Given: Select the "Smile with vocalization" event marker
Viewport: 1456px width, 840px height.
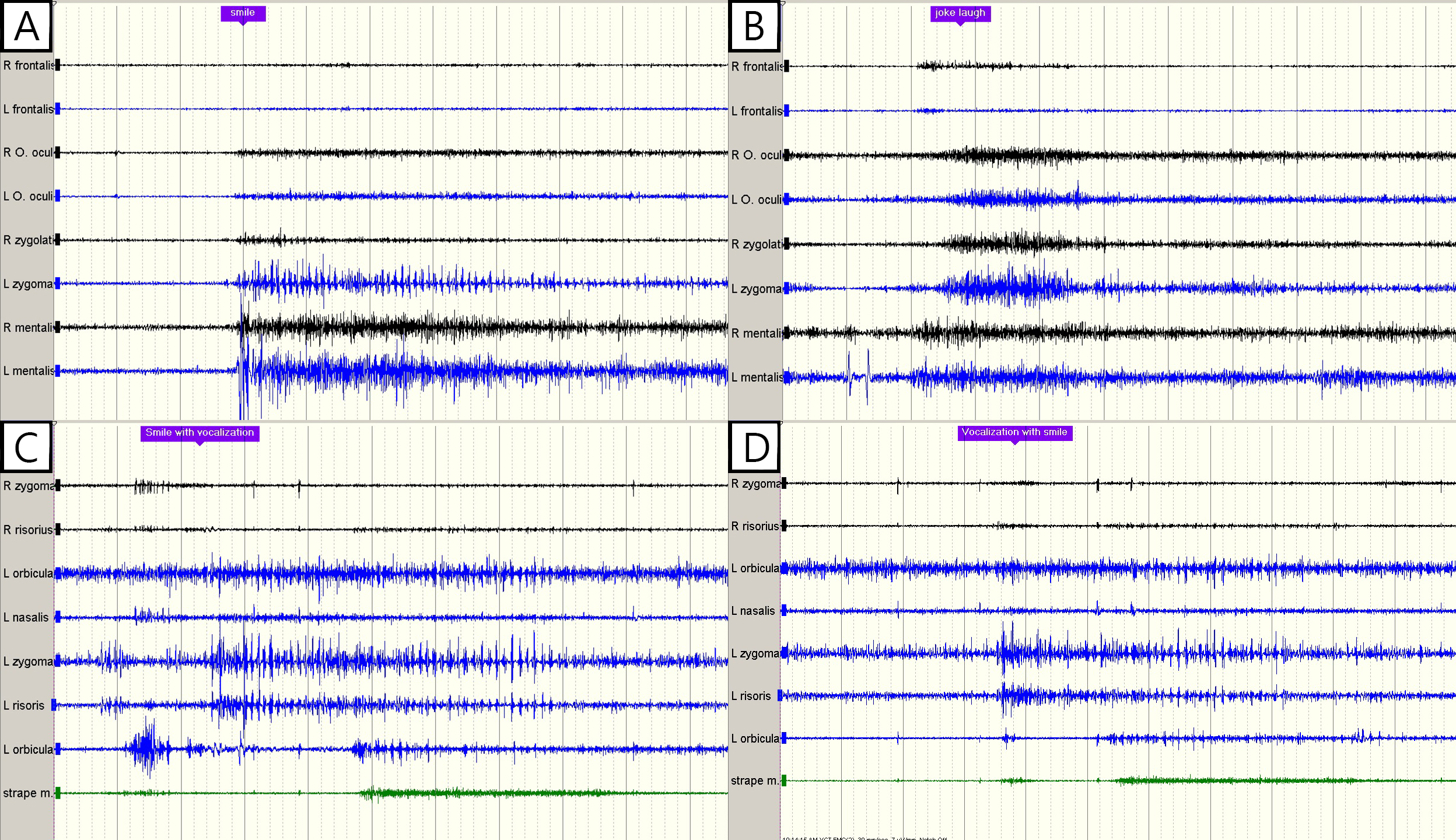Looking at the screenshot, I should tap(199, 433).
